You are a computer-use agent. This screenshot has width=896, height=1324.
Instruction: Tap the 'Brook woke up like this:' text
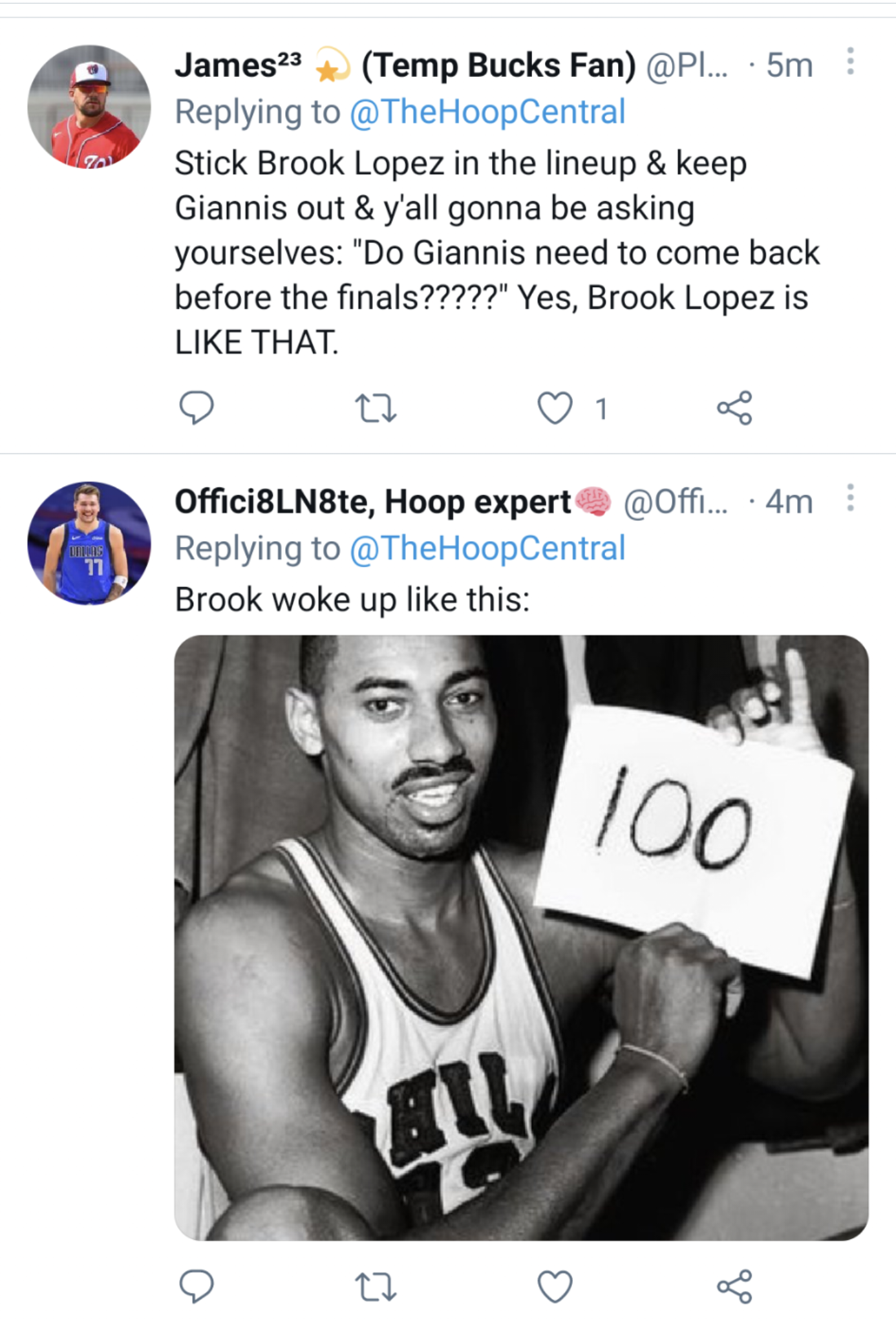click(352, 599)
